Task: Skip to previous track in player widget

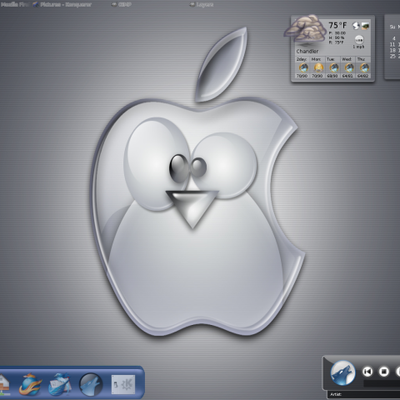Action: pos(368,371)
